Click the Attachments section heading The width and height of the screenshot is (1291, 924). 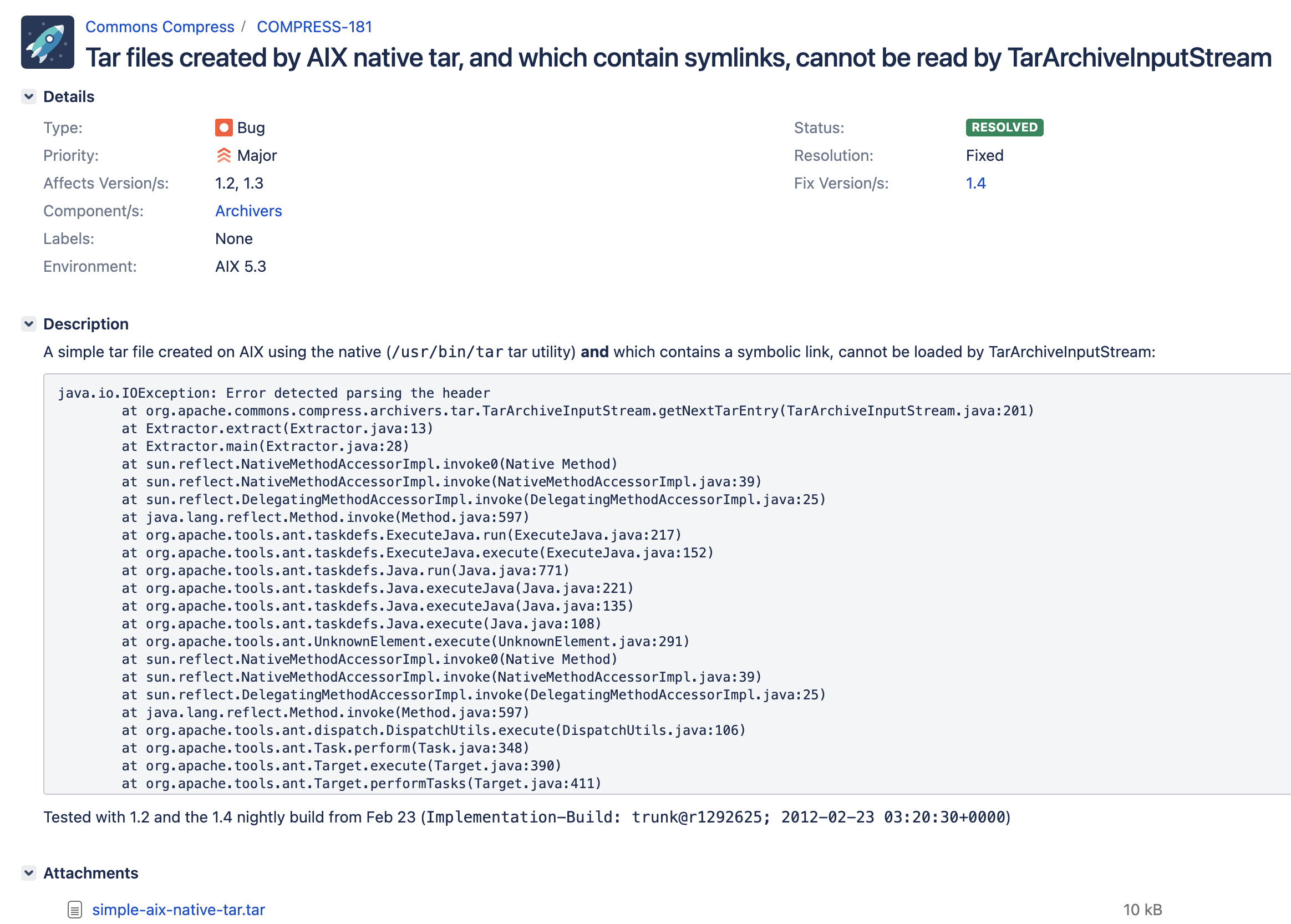coord(91,873)
